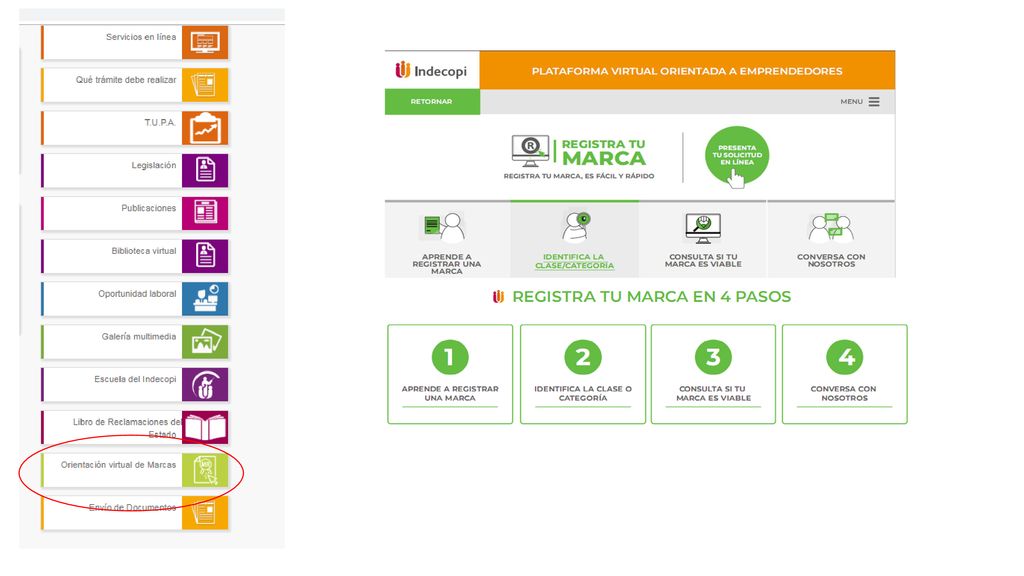Click the green circle number 1
Viewport: 1024px width, 576px height.
(450, 357)
